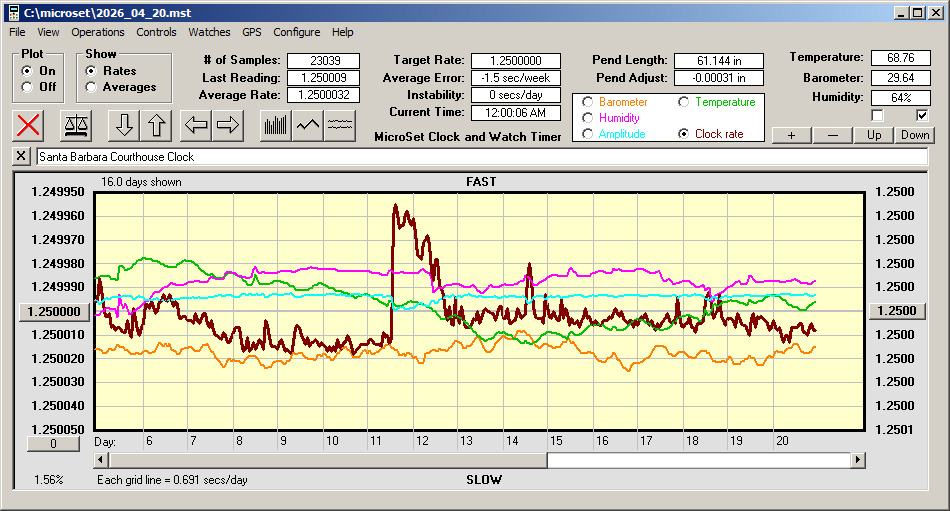Show Averages instead of Rates
Image resolution: width=950 pixels, height=511 pixels.
[91, 87]
